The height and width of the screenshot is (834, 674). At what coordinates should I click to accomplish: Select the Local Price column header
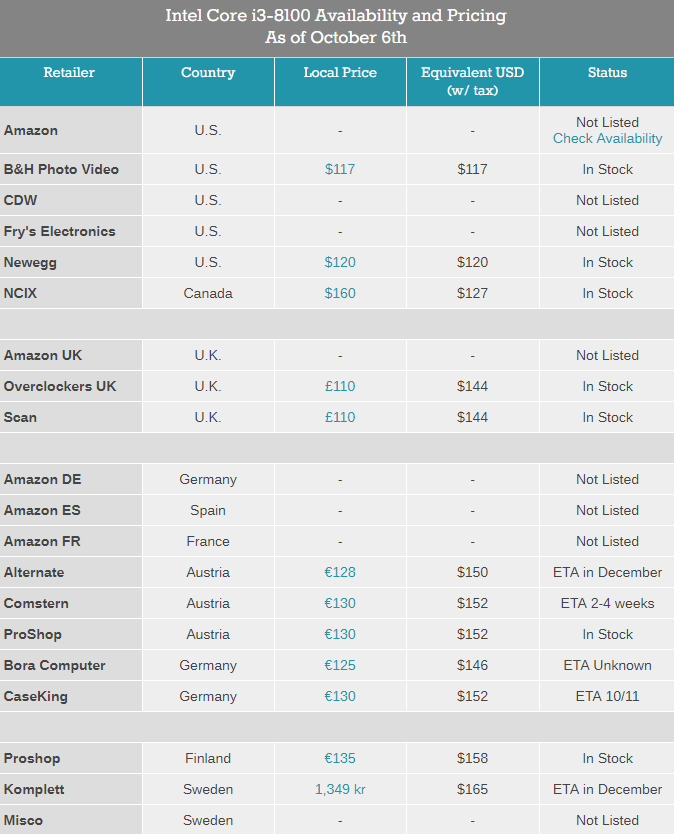(x=340, y=73)
